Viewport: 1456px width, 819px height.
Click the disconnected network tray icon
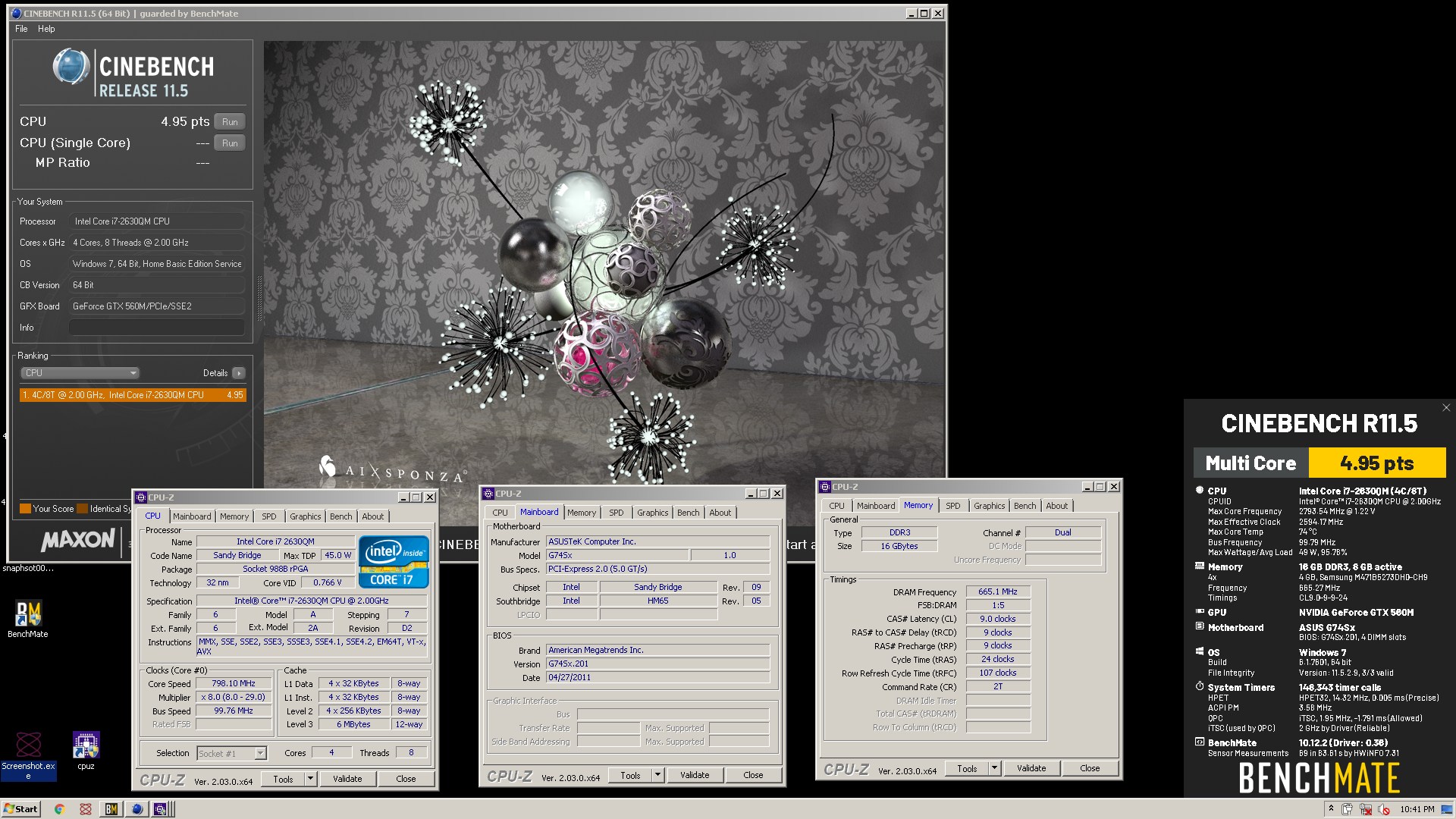tap(1366, 809)
